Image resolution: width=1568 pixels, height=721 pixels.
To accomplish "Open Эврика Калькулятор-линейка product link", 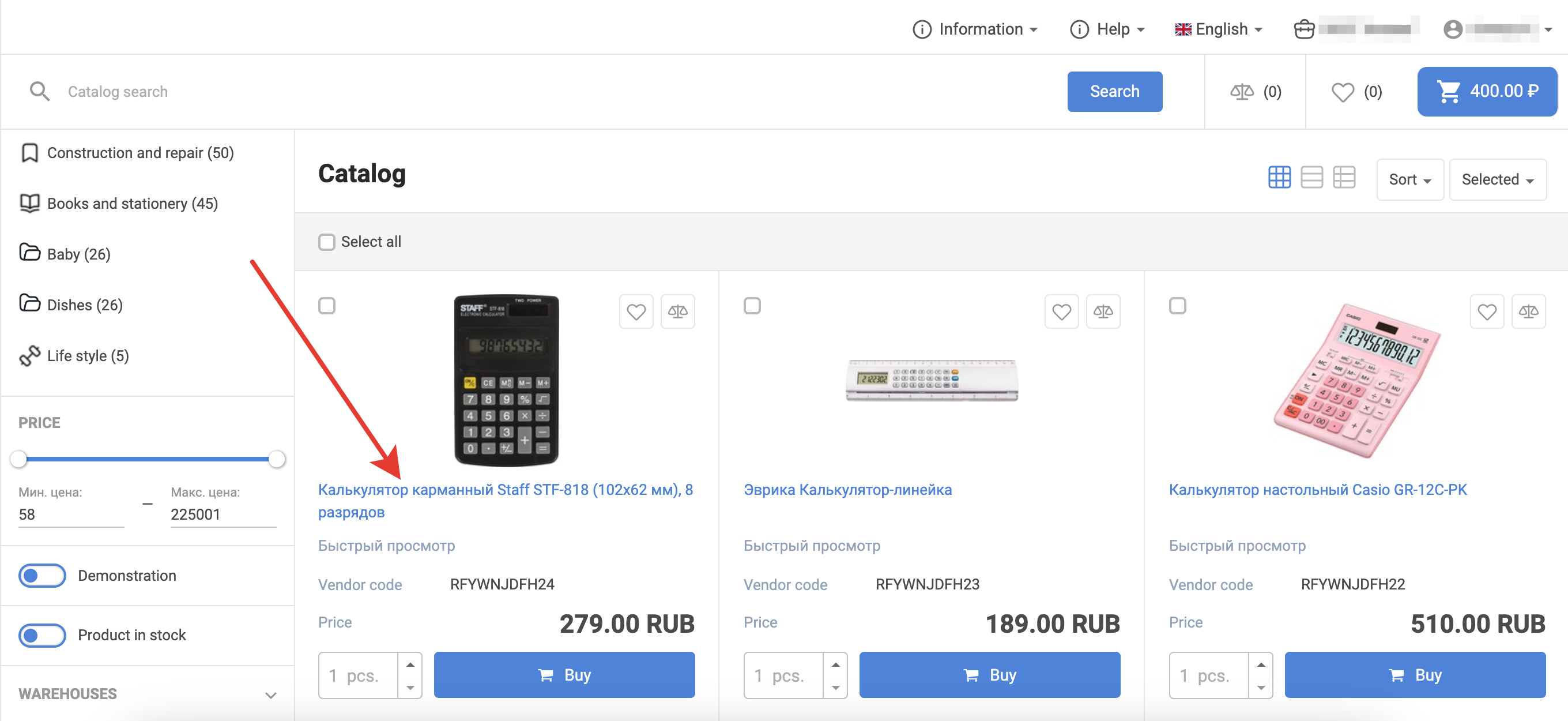I will [x=847, y=490].
